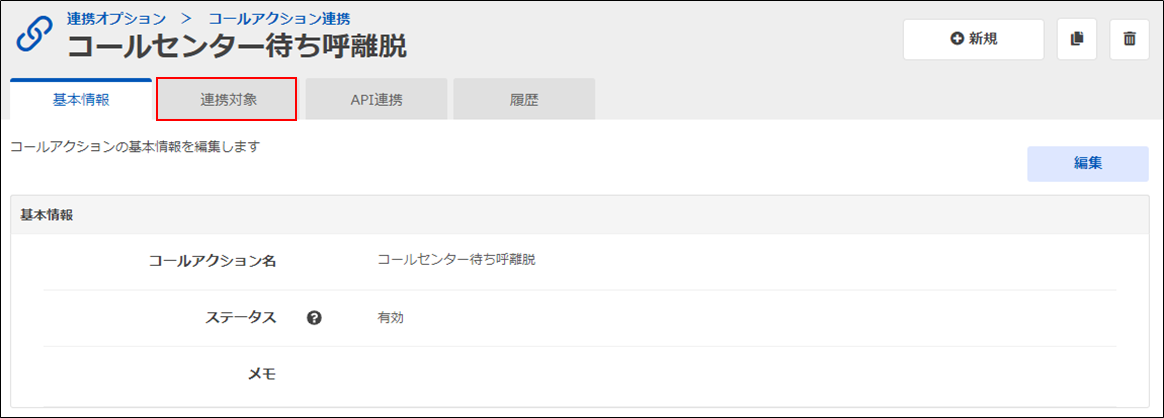1164x418 pixels.
Task: Click the コールアクションの基本情報を編集します description text
Action: [134, 146]
